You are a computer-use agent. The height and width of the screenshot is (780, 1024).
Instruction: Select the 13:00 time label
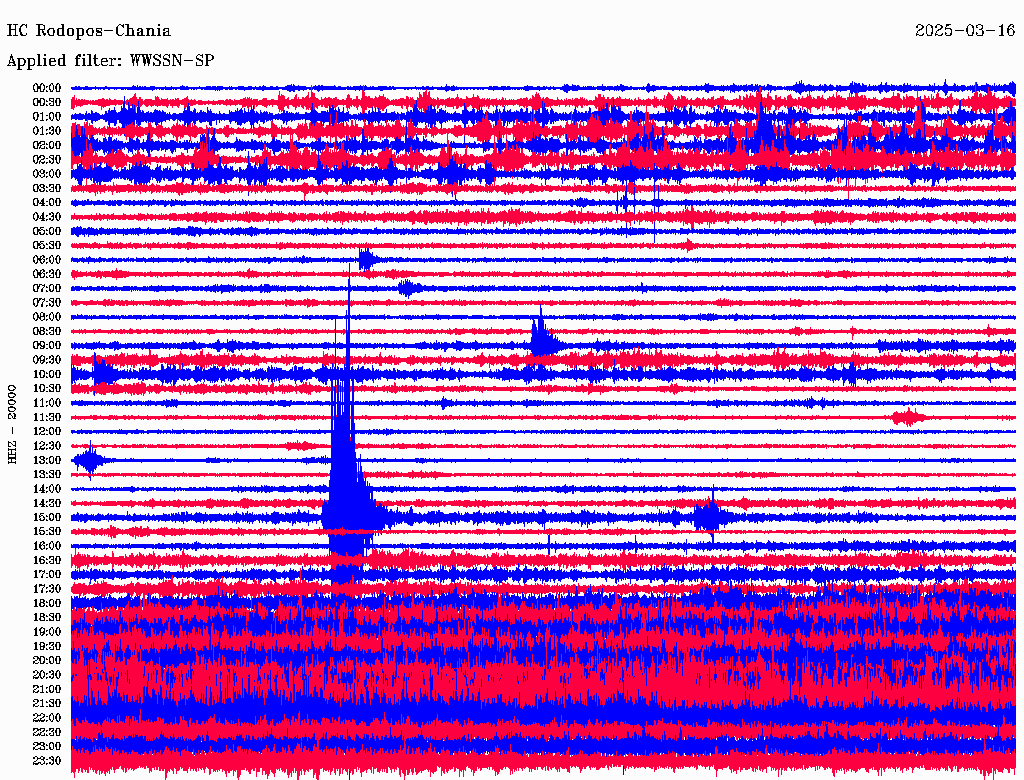47,461
